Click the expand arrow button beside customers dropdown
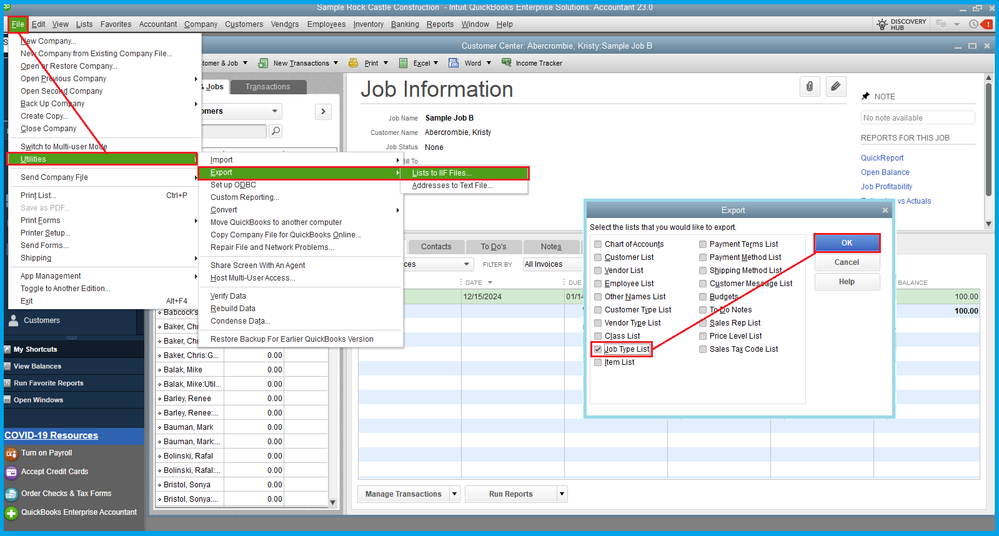 [324, 112]
